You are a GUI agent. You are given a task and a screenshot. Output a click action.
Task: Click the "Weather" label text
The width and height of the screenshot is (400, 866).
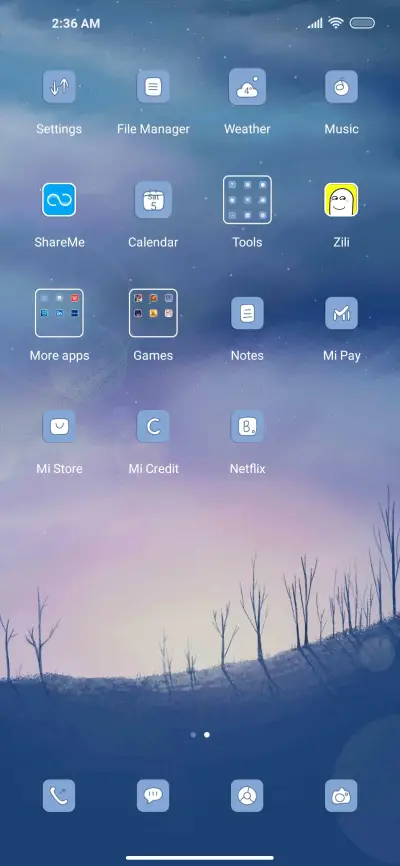tap(248, 129)
